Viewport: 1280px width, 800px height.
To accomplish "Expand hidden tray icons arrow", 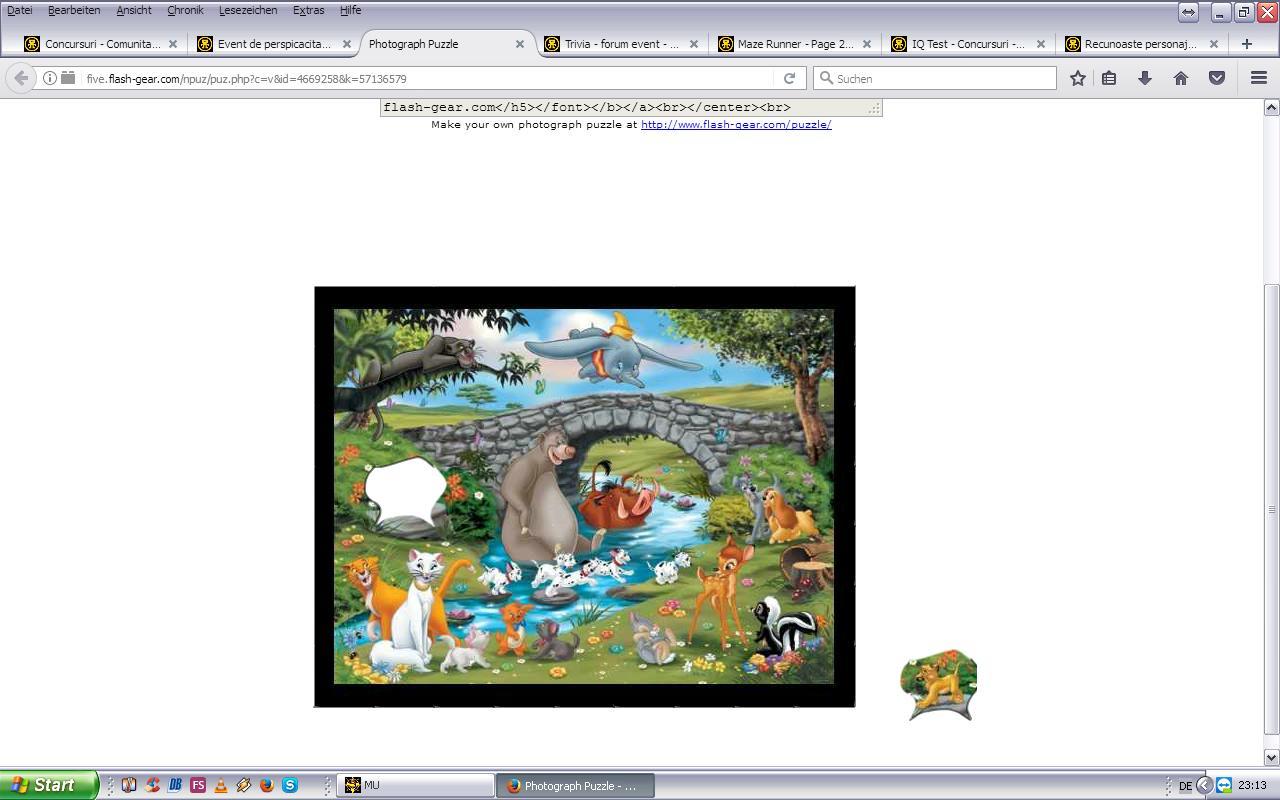I will point(1205,786).
